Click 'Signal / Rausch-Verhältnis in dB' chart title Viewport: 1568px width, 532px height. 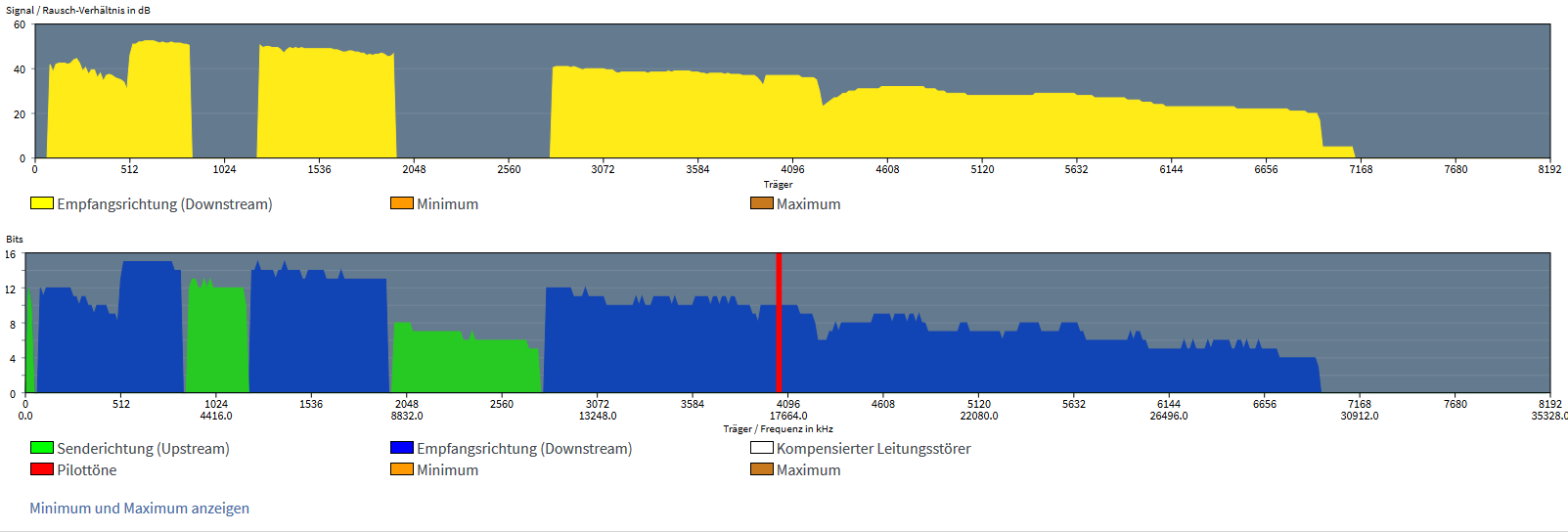(78, 10)
